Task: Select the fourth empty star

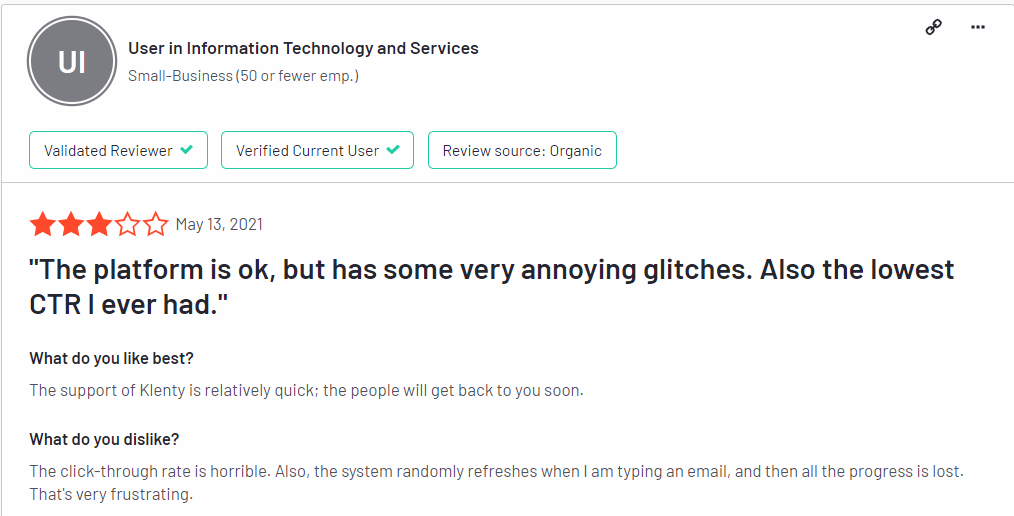Action: (127, 224)
